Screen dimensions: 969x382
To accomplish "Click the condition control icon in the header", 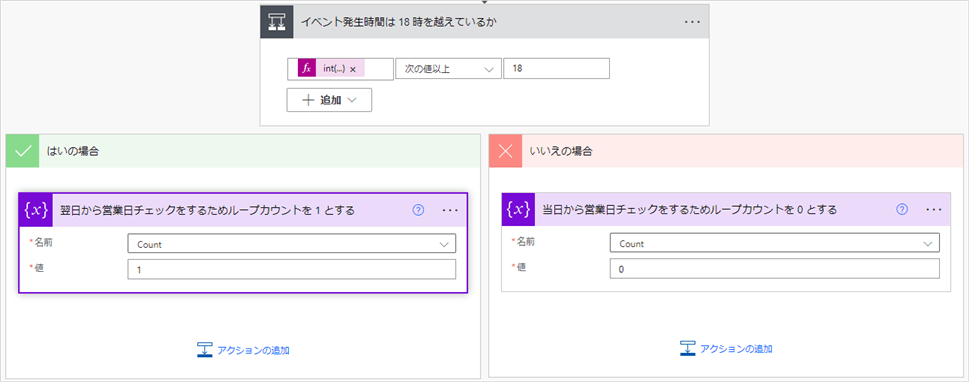I will click(276, 22).
